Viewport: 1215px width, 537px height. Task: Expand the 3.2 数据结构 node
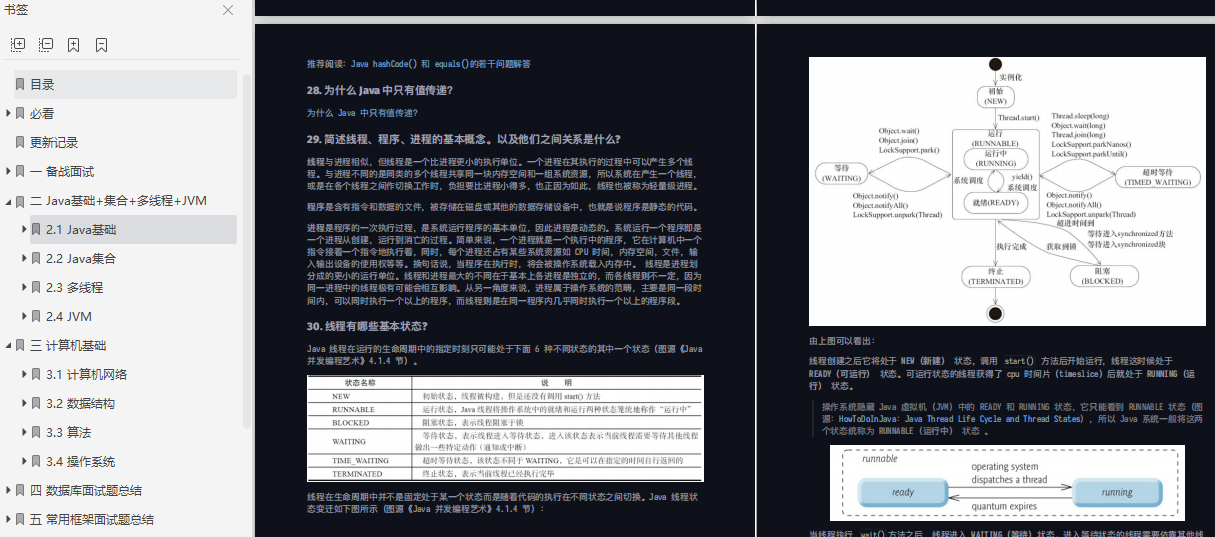tap(25, 404)
